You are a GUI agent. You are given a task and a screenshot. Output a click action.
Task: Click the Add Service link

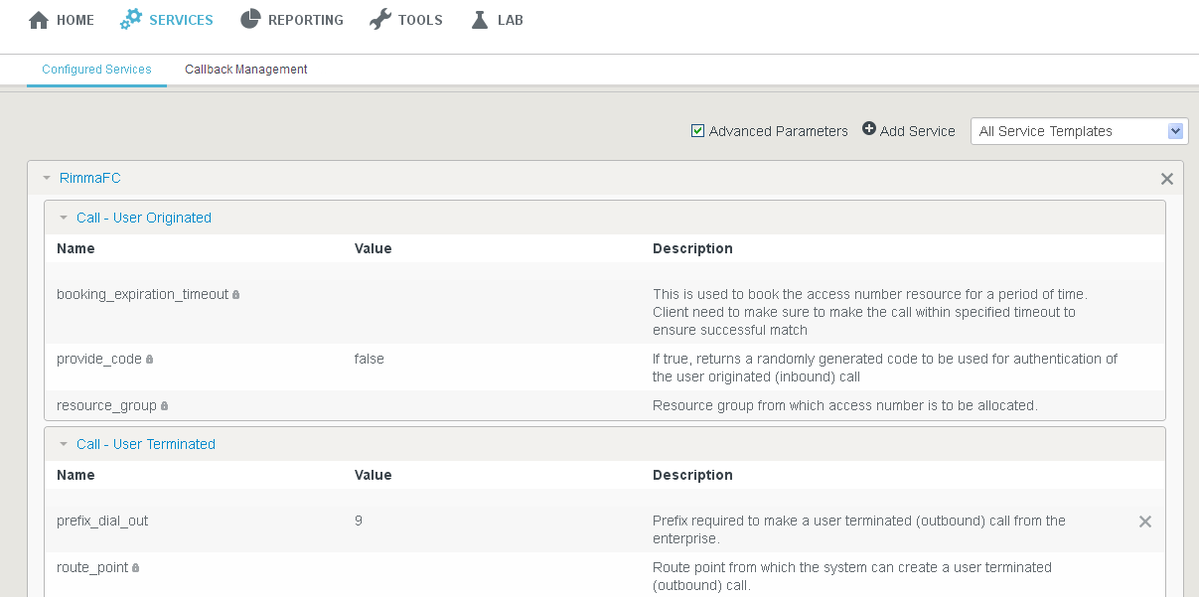(x=917, y=131)
